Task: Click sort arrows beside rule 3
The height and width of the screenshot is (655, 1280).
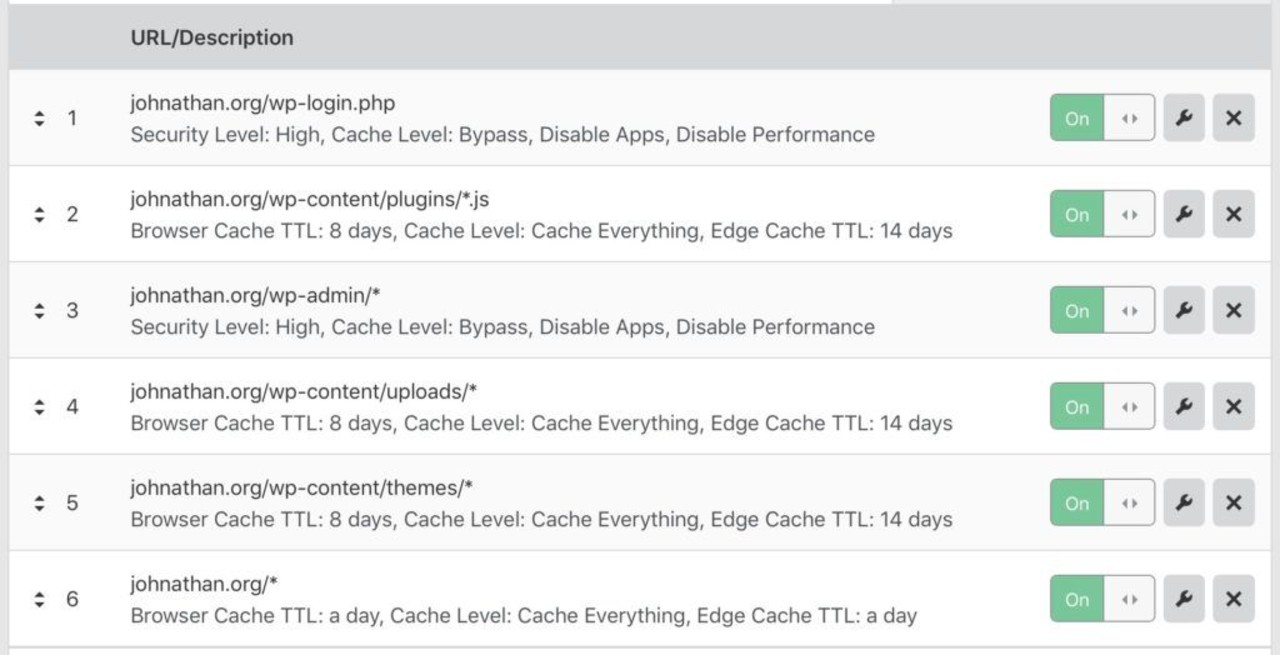Action: coord(39,310)
